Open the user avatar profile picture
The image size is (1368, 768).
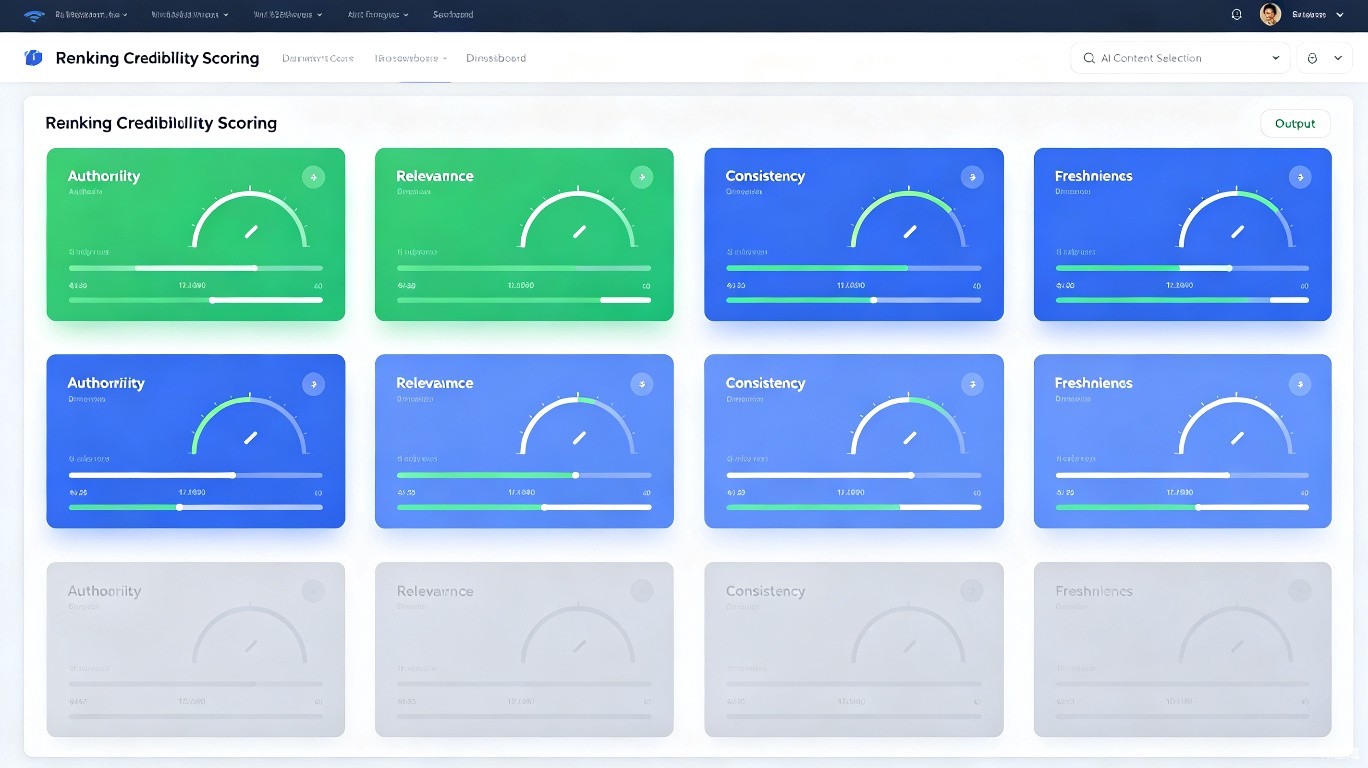pyautogui.click(x=1270, y=15)
